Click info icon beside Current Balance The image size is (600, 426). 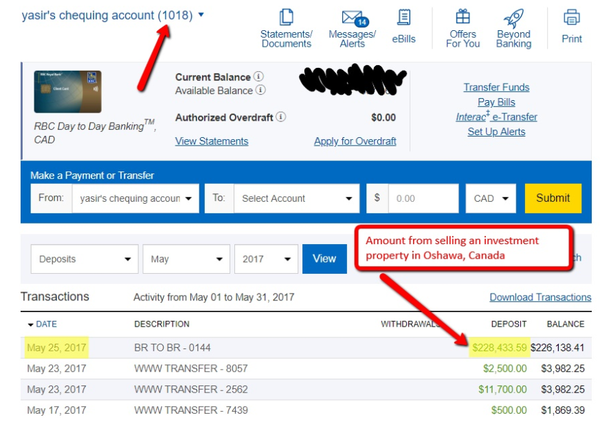coord(259,77)
